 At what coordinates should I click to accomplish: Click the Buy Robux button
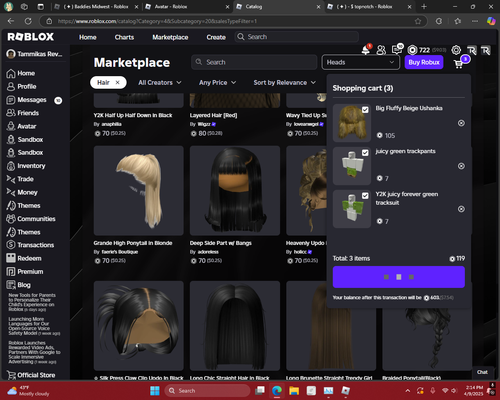(x=424, y=62)
